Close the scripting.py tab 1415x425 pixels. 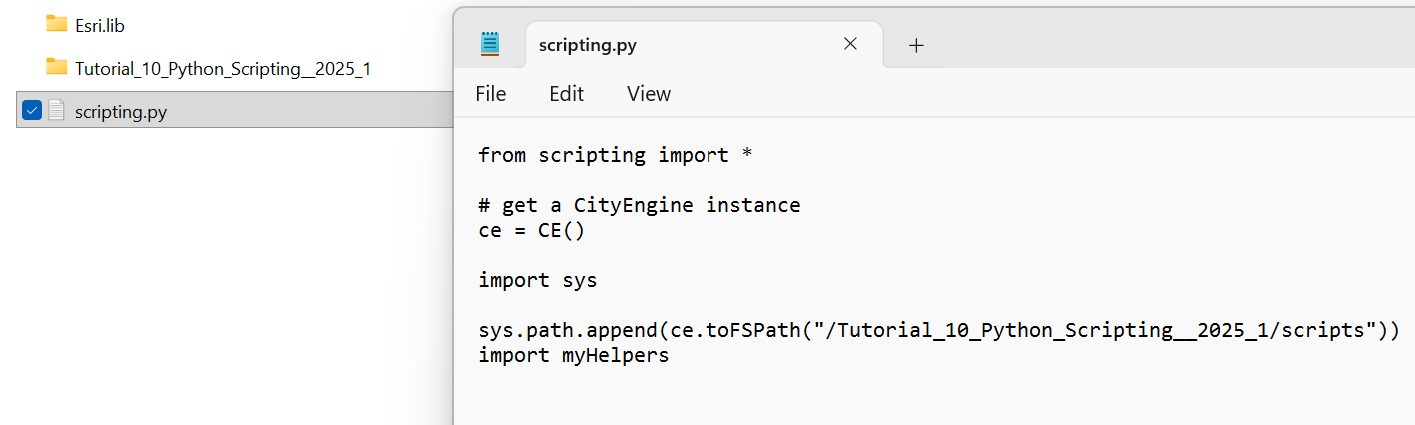[850, 44]
